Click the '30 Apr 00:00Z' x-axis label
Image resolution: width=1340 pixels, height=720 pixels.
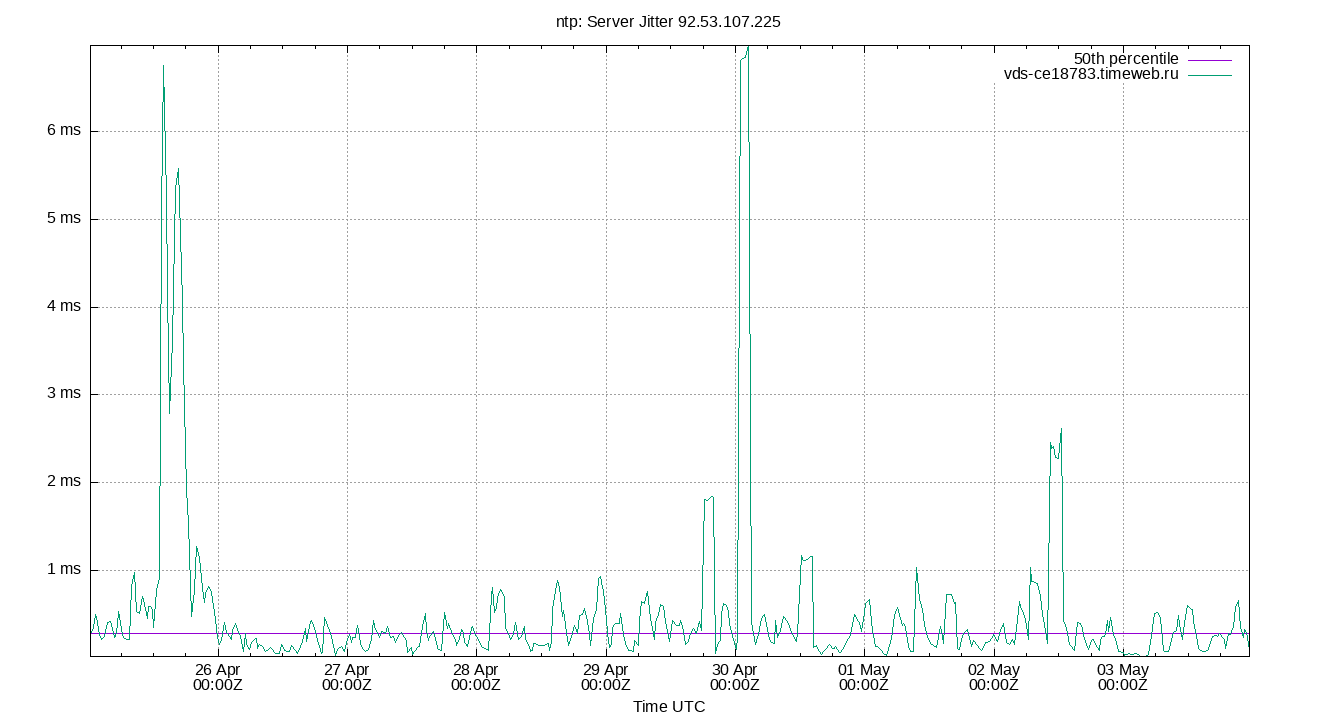[735, 677]
